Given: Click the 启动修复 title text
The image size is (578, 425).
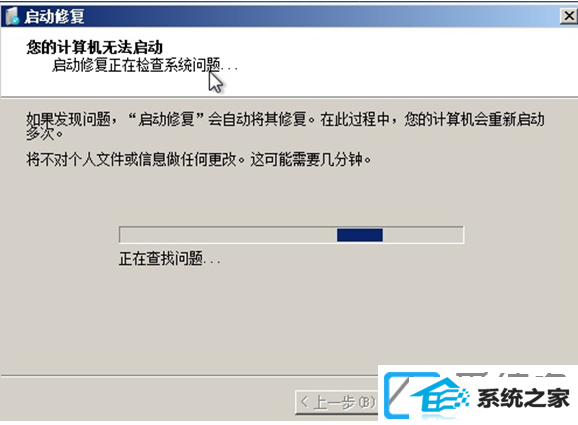Looking at the screenshot, I should (54, 17).
